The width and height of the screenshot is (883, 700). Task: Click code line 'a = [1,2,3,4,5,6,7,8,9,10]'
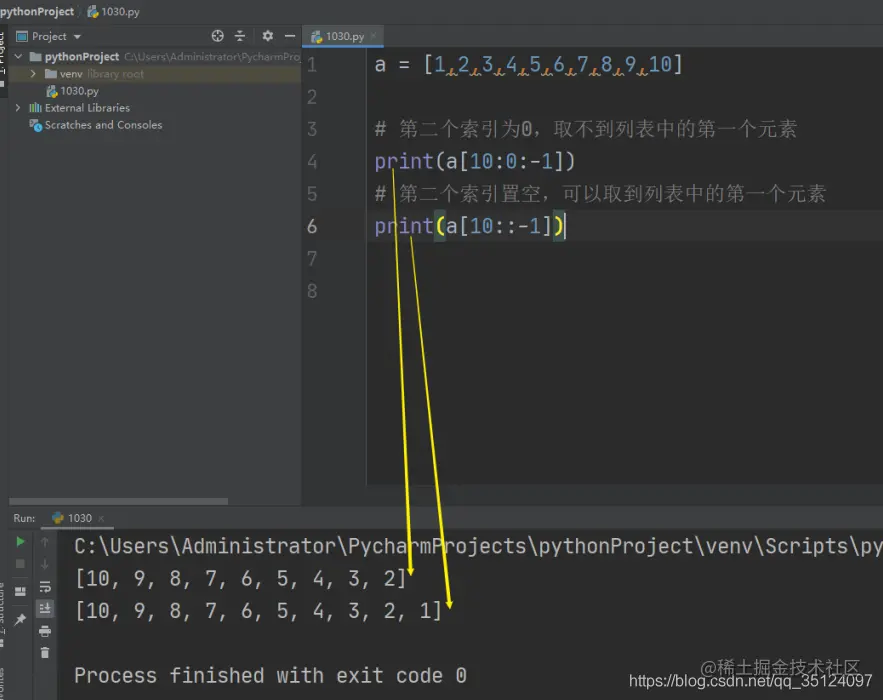528,64
